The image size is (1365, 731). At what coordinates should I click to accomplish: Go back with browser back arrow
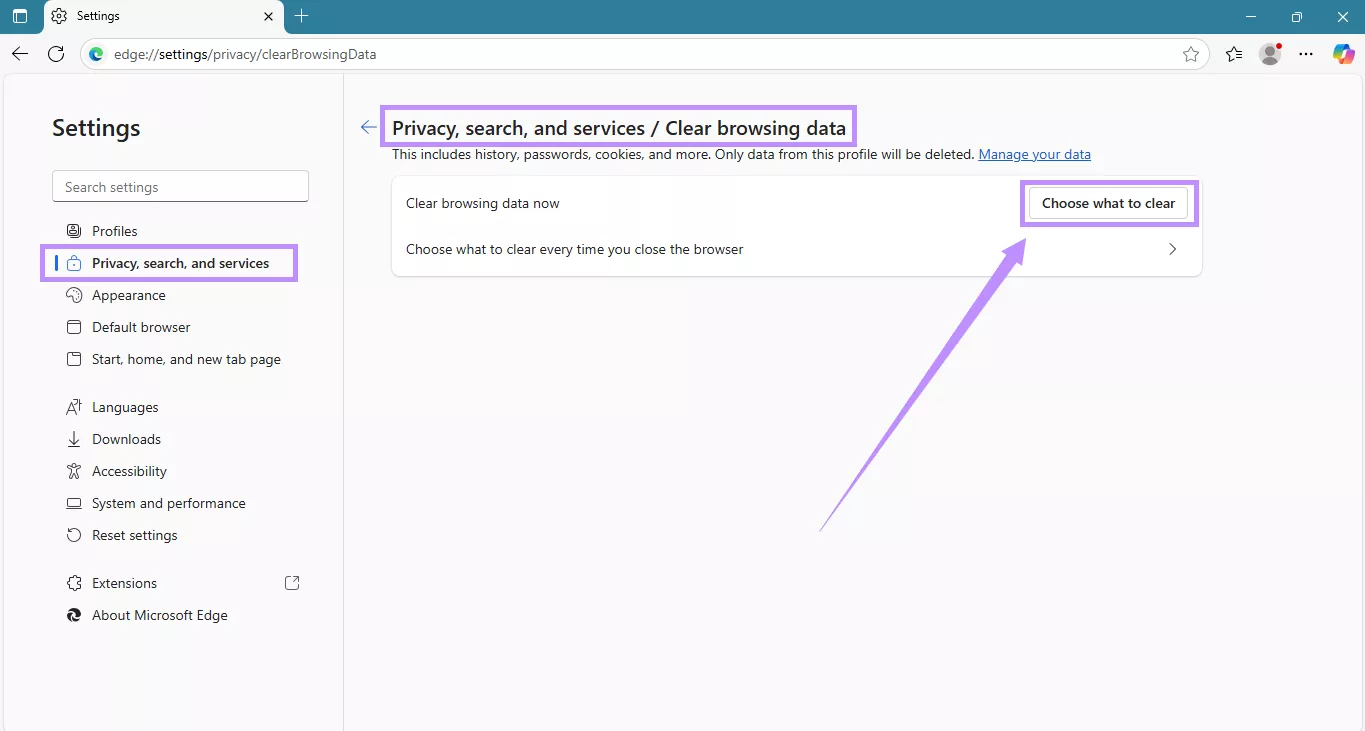pyautogui.click(x=20, y=54)
